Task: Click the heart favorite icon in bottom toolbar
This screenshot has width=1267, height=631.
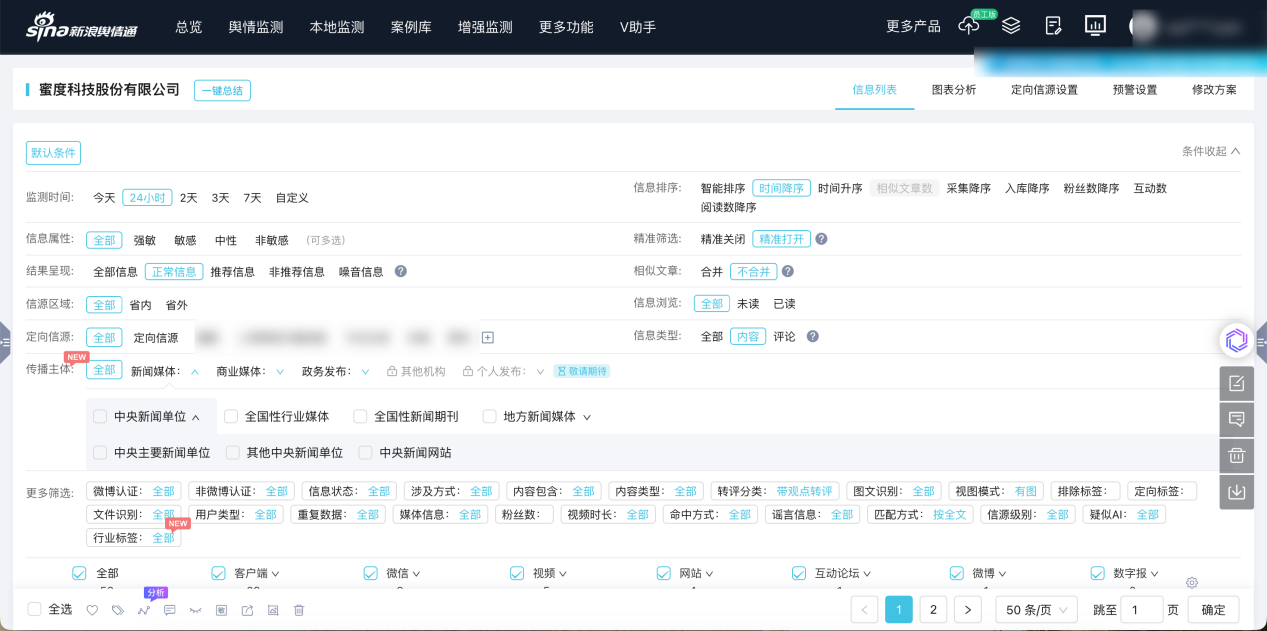Action: point(92,610)
